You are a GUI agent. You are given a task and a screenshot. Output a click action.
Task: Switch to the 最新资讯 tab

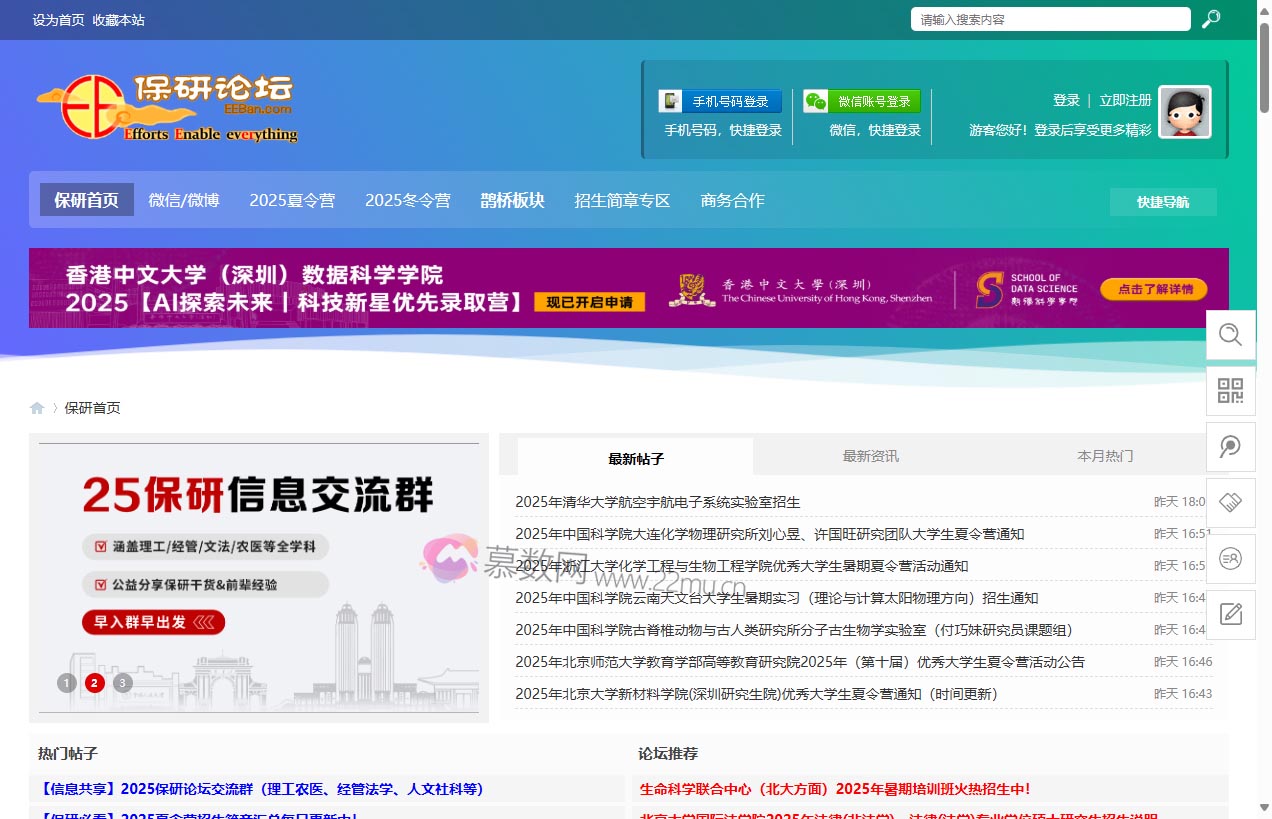point(869,455)
